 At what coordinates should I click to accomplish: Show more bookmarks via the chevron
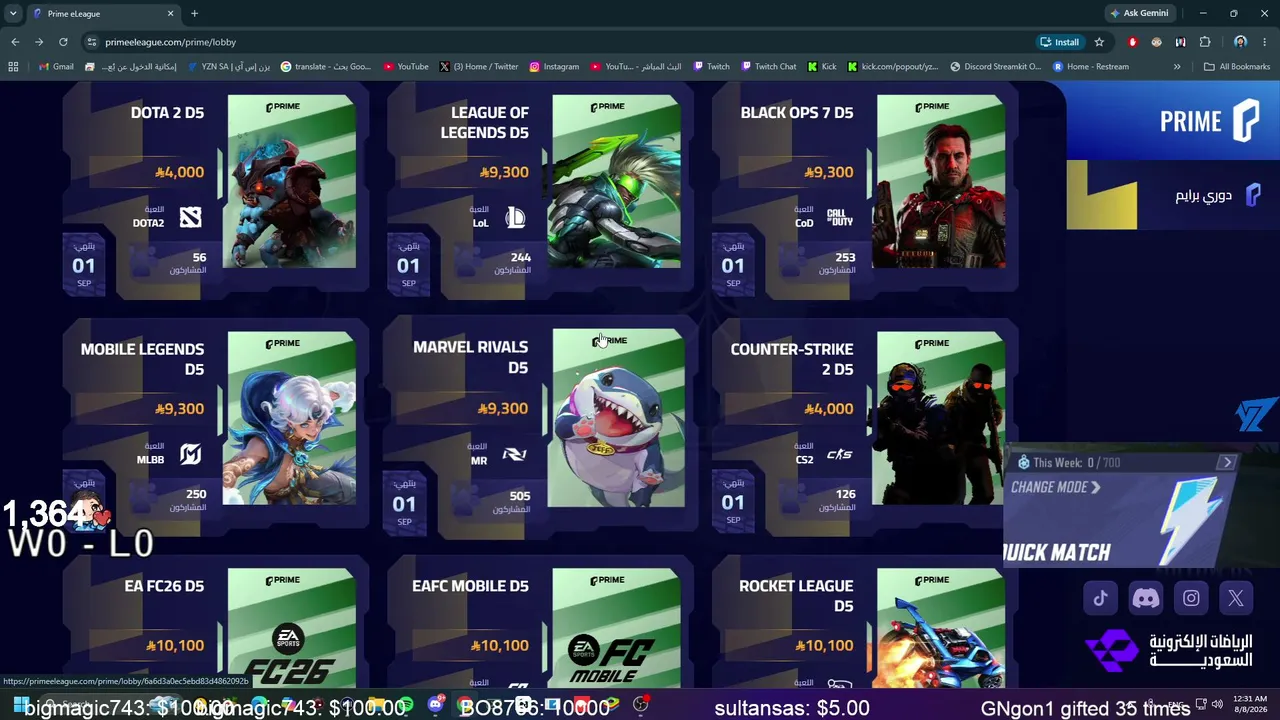tap(1177, 67)
